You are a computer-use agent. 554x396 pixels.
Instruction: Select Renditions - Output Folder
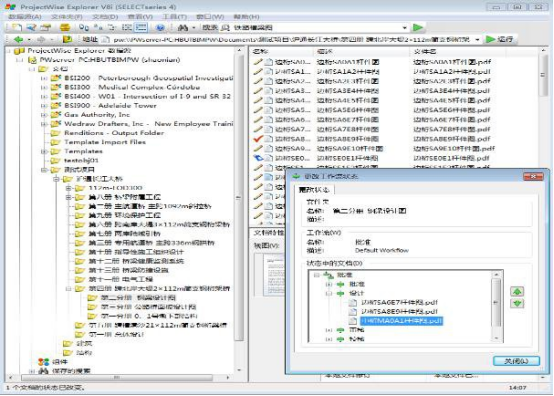pyautogui.click(x=114, y=133)
